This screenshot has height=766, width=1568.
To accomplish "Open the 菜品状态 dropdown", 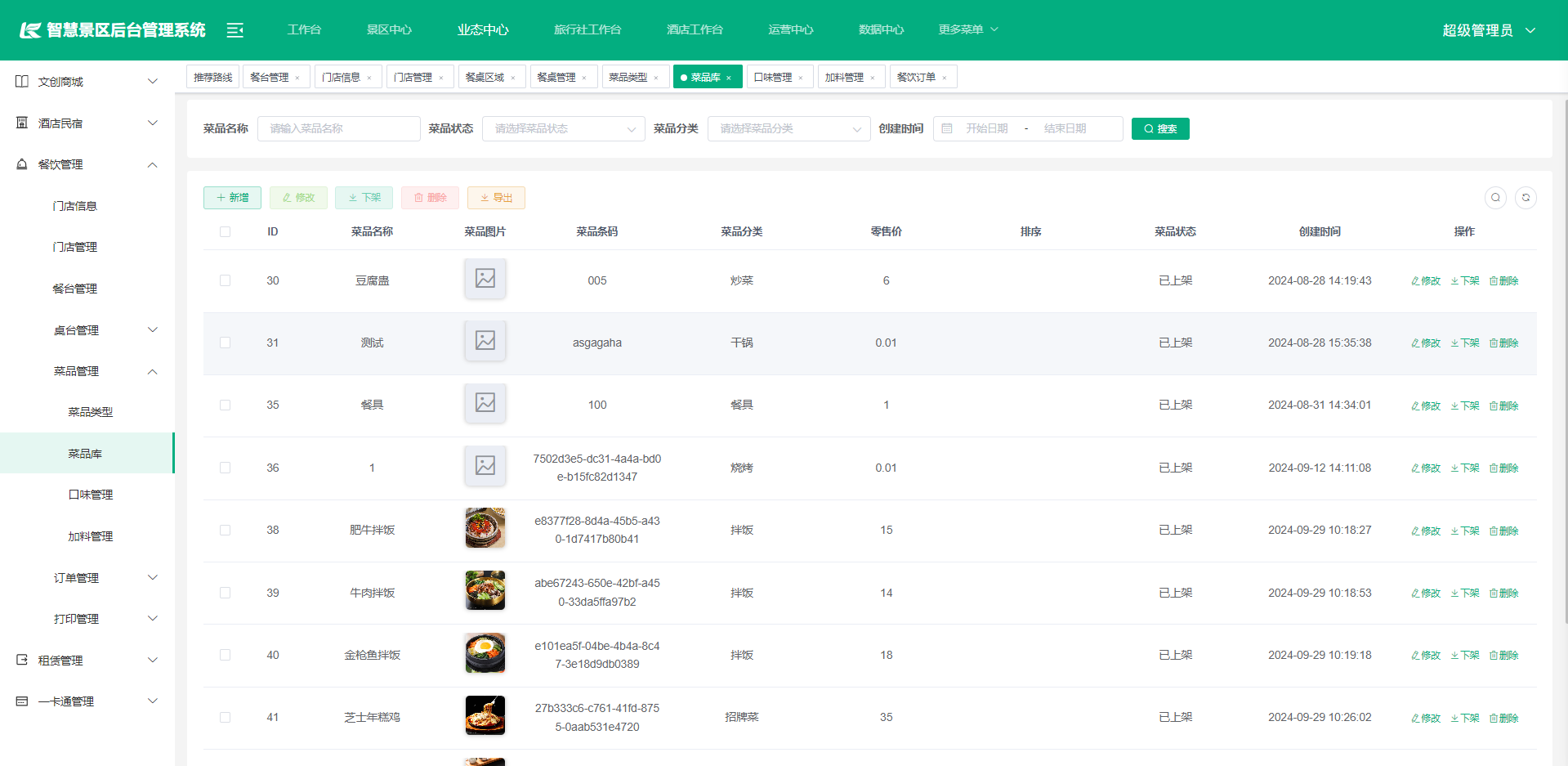I will [x=564, y=128].
